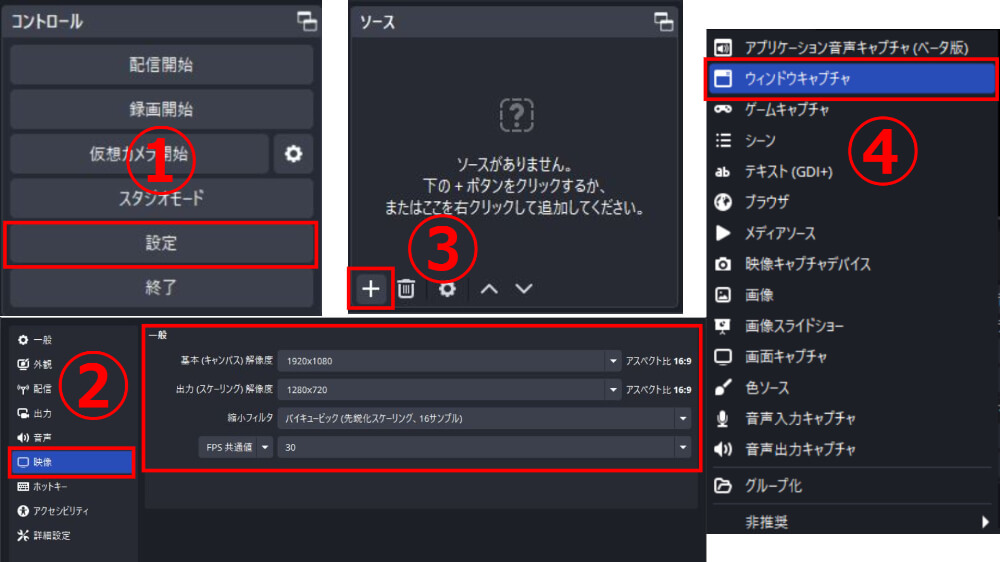
Task: Click the 設定 button
Action: click(161, 244)
